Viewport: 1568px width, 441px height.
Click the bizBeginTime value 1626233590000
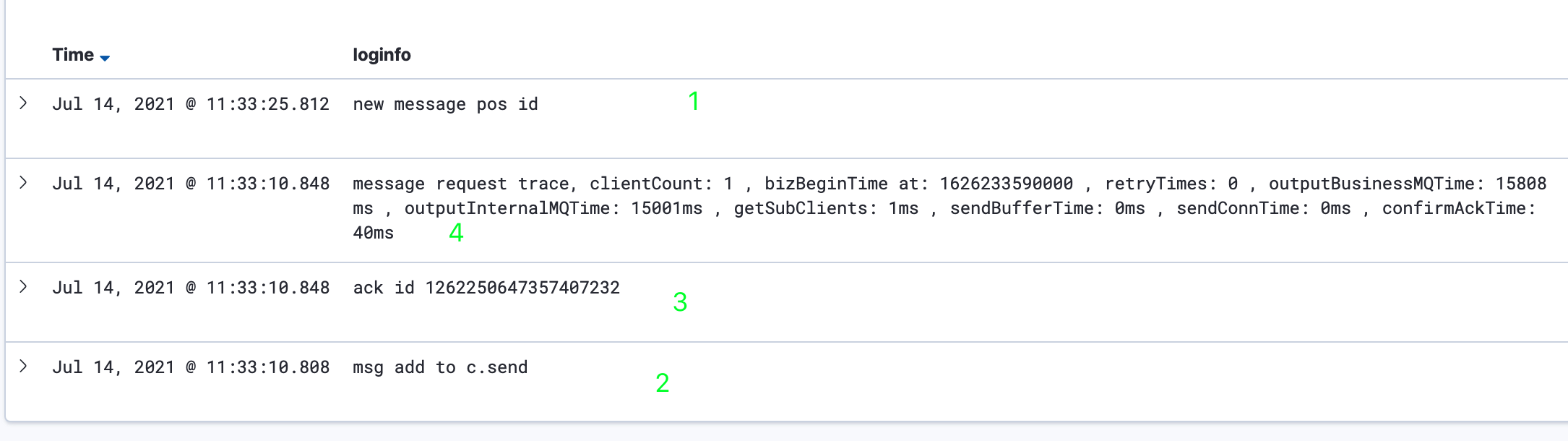(x=1006, y=184)
